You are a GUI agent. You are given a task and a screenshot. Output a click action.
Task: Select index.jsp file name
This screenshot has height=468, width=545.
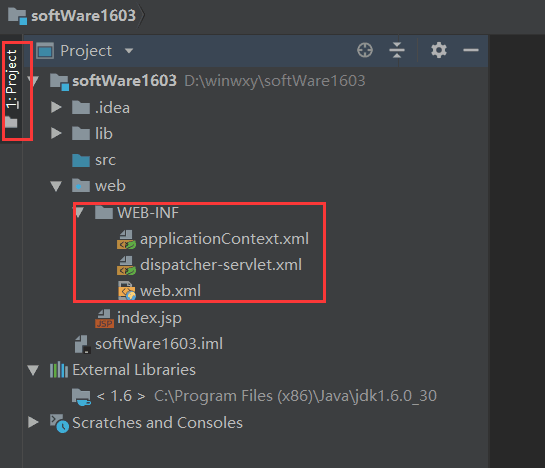click(x=149, y=318)
